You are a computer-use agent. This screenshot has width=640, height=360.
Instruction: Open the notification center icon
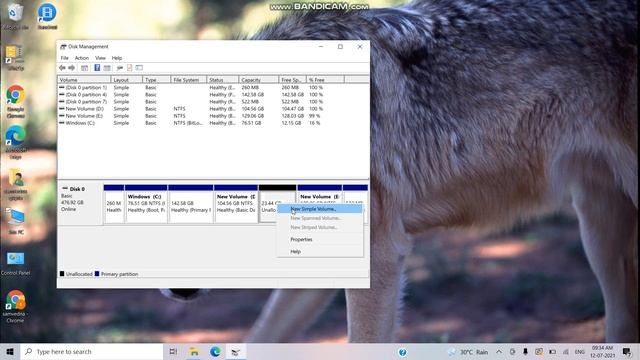pos(627,351)
